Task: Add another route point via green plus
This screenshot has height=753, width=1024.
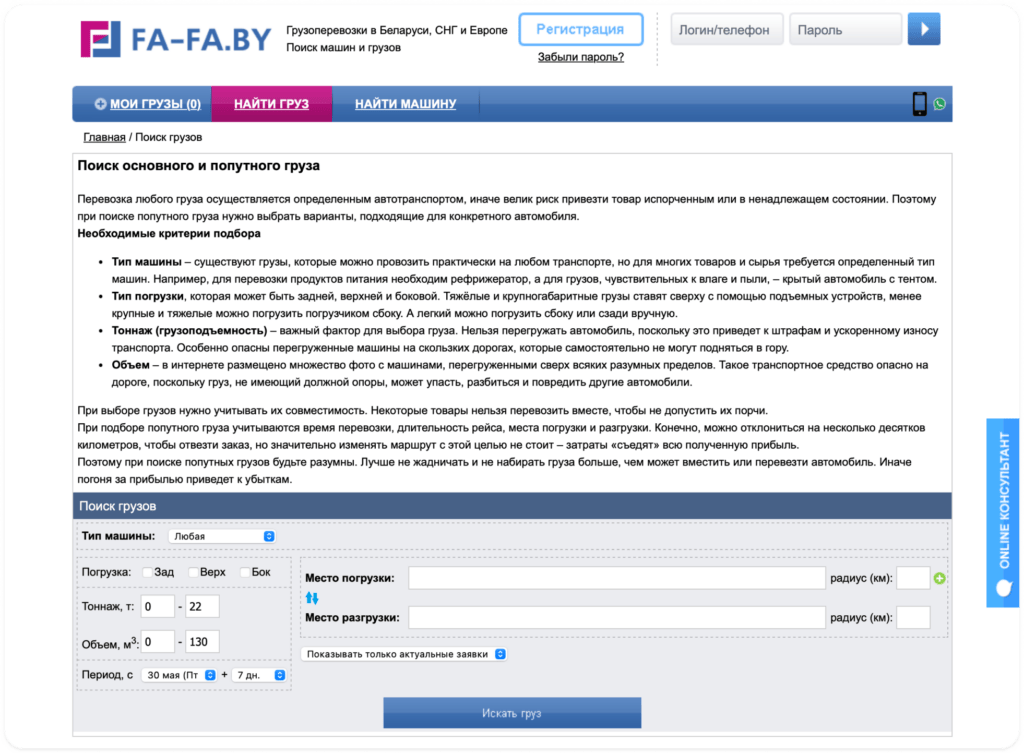Action: [939, 577]
